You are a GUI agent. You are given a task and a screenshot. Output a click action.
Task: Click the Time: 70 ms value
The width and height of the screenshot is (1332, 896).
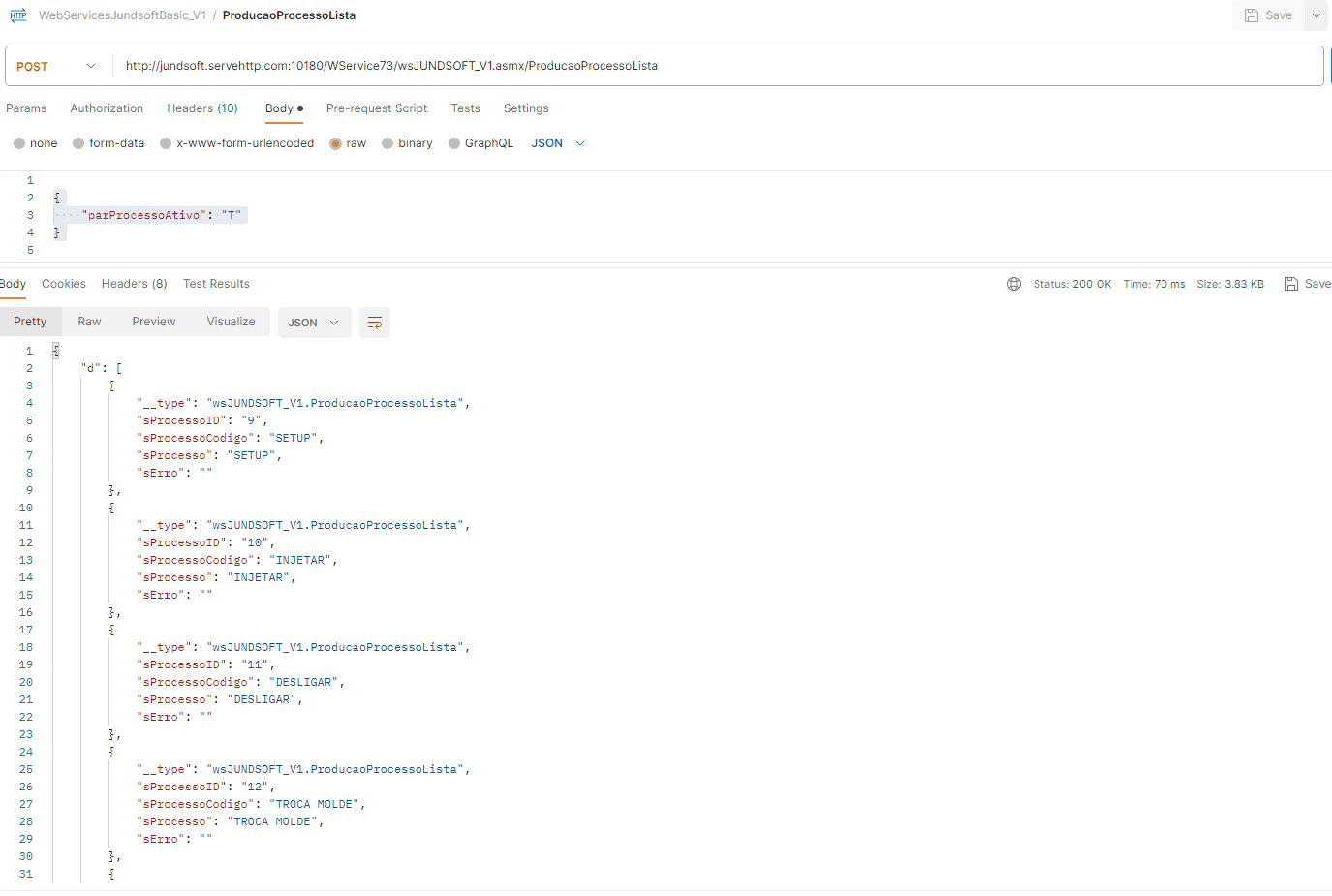(1154, 284)
